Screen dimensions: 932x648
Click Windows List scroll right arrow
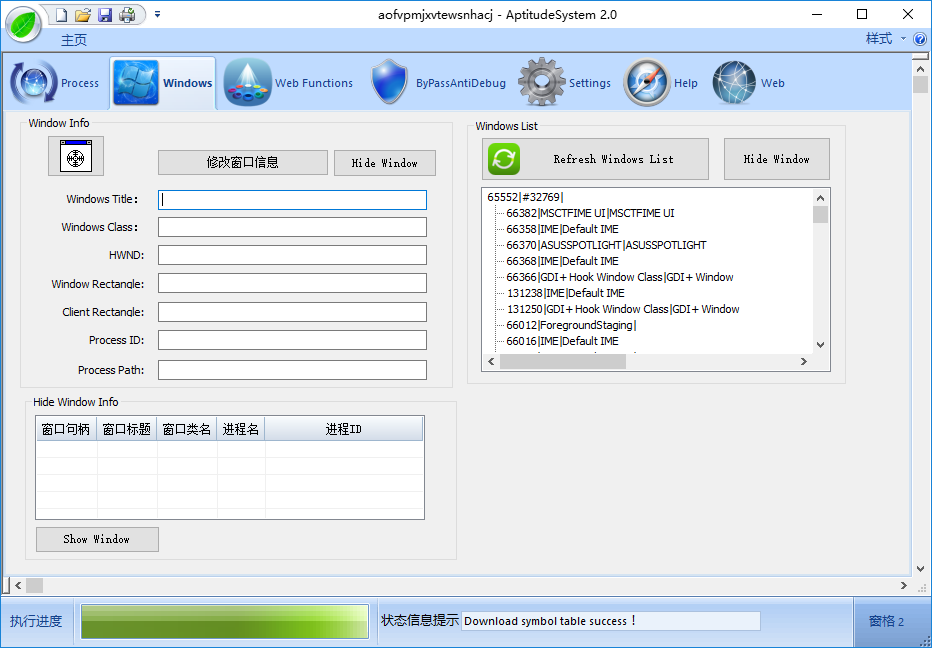click(804, 361)
